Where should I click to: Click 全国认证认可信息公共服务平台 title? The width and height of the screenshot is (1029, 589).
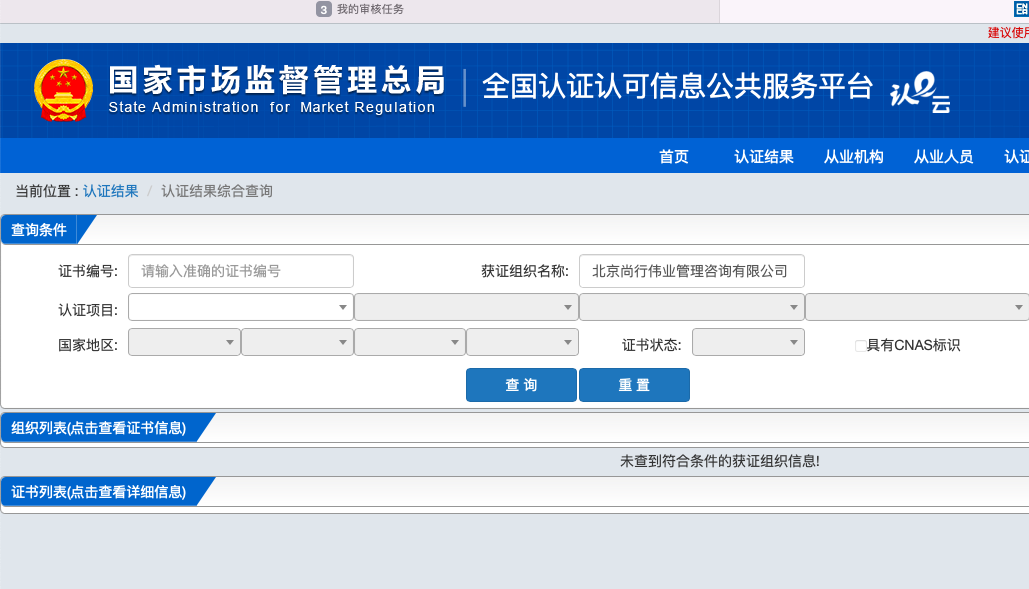pyautogui.click(x=677, y=87)
